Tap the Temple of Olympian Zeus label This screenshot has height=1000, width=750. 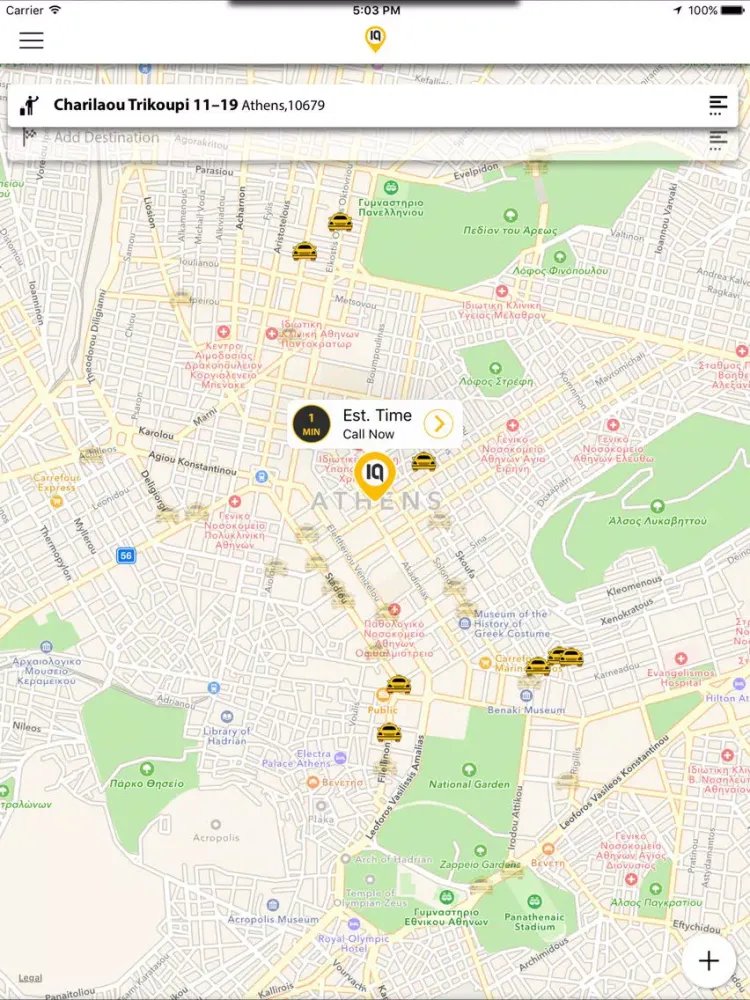371,898
